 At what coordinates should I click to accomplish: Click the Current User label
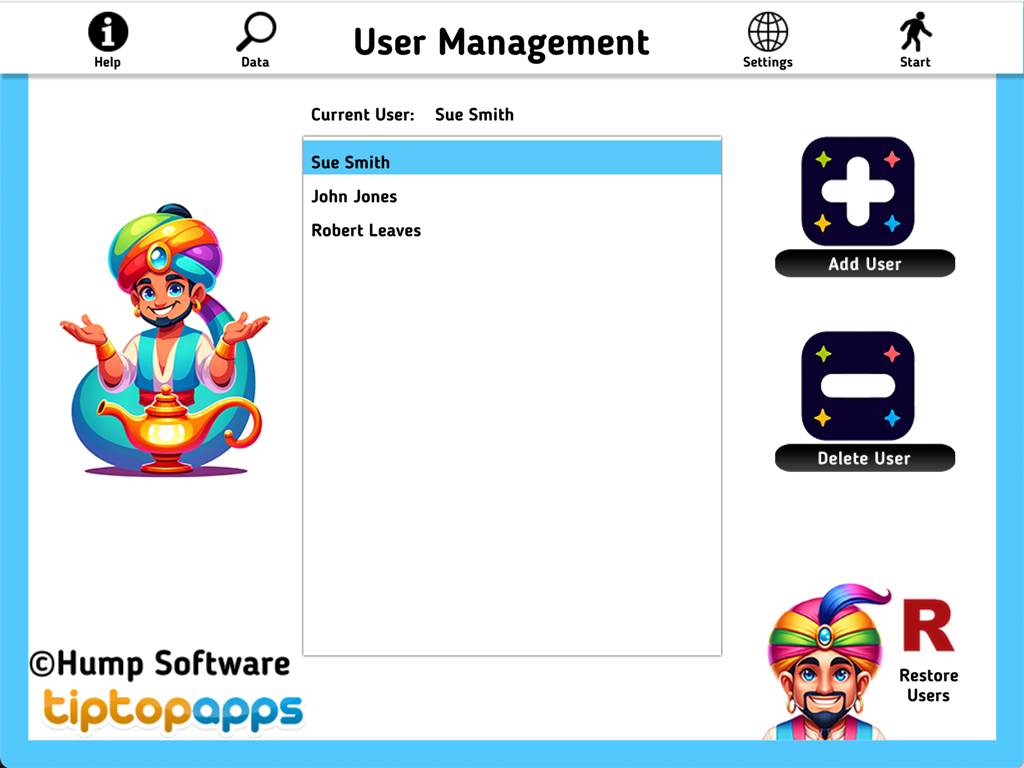362,114
